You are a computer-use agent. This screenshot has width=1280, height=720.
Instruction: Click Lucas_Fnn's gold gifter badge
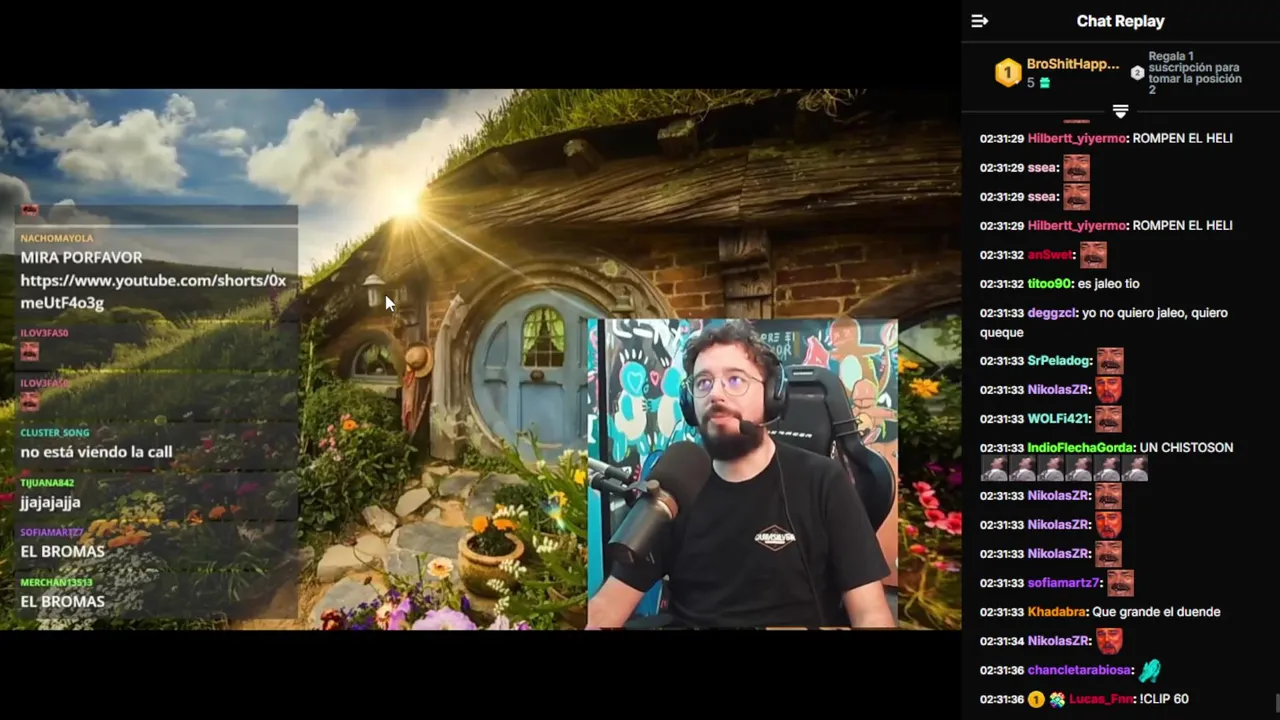coord(1036,699)
